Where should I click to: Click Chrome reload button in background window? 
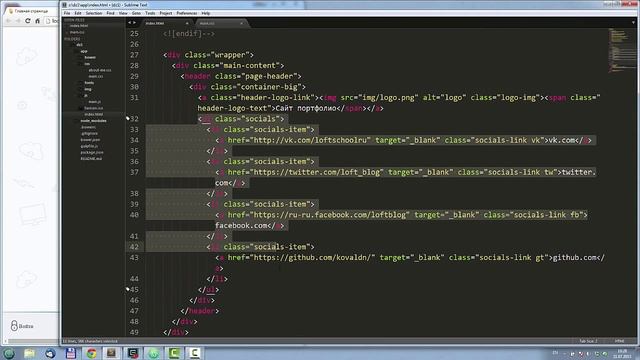(x=28, y=21)
